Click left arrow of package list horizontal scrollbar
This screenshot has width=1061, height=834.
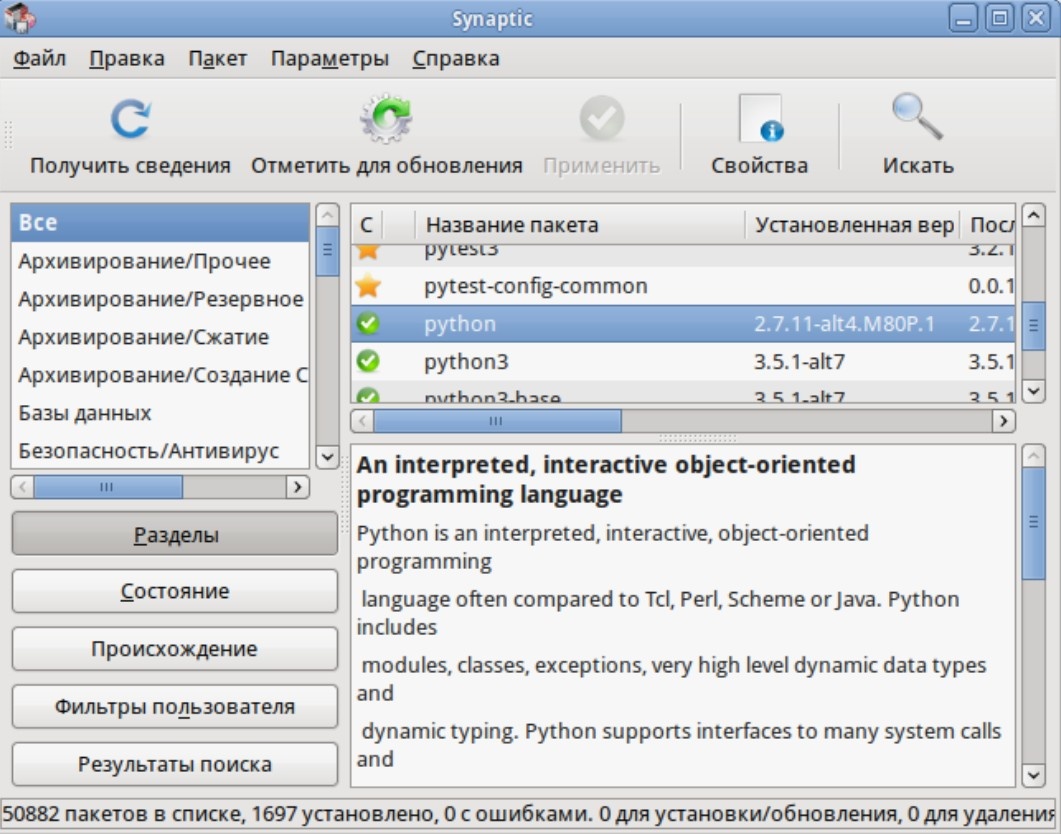pyautogui.click(x=363, y=421)
